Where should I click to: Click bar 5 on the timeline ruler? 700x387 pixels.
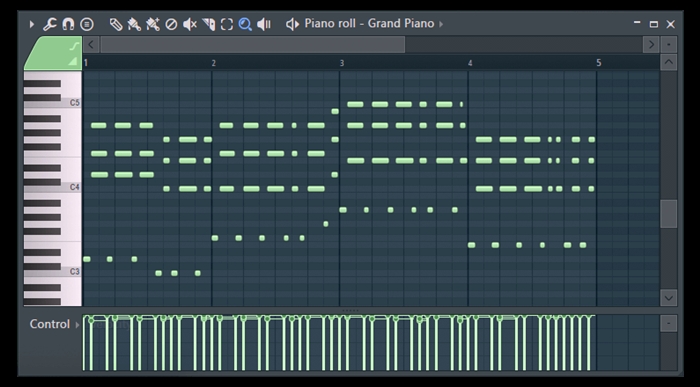[x=599, y=63]
